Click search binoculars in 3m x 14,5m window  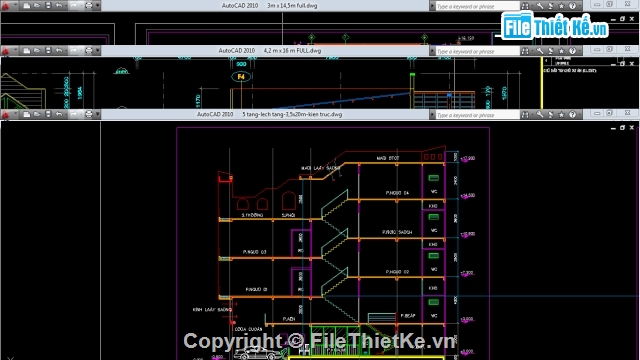(525, 6)
